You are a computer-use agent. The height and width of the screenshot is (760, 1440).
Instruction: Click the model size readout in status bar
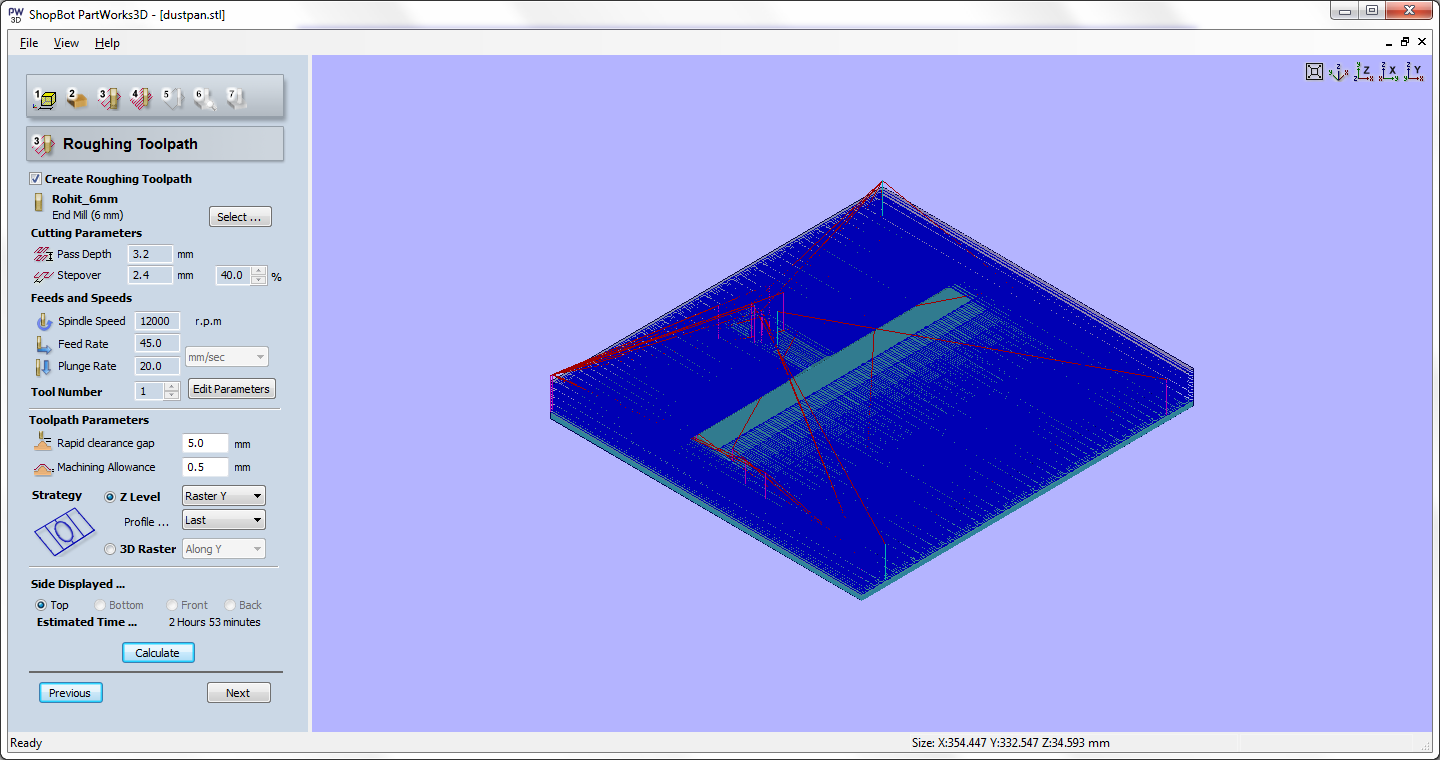[1011, 743]
